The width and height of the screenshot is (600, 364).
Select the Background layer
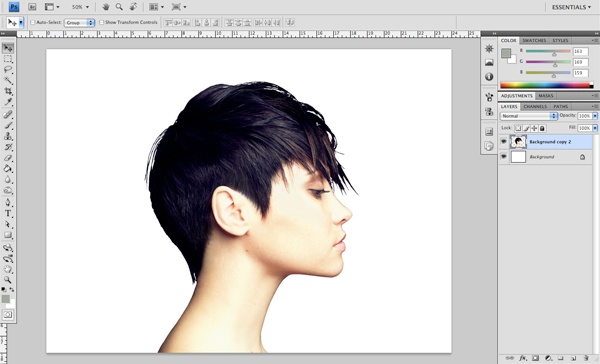(x=546, y=157)
